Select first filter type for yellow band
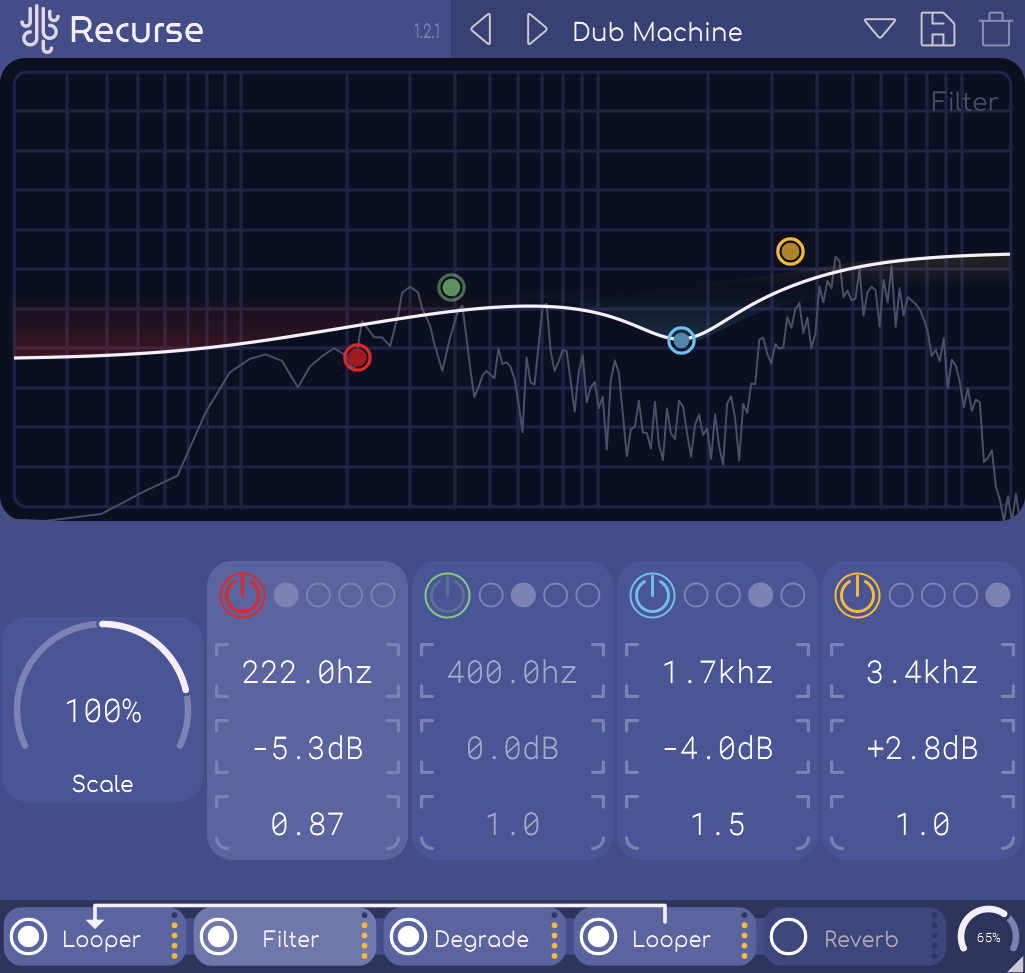The image size is (1025, 973). pos(901,595)
